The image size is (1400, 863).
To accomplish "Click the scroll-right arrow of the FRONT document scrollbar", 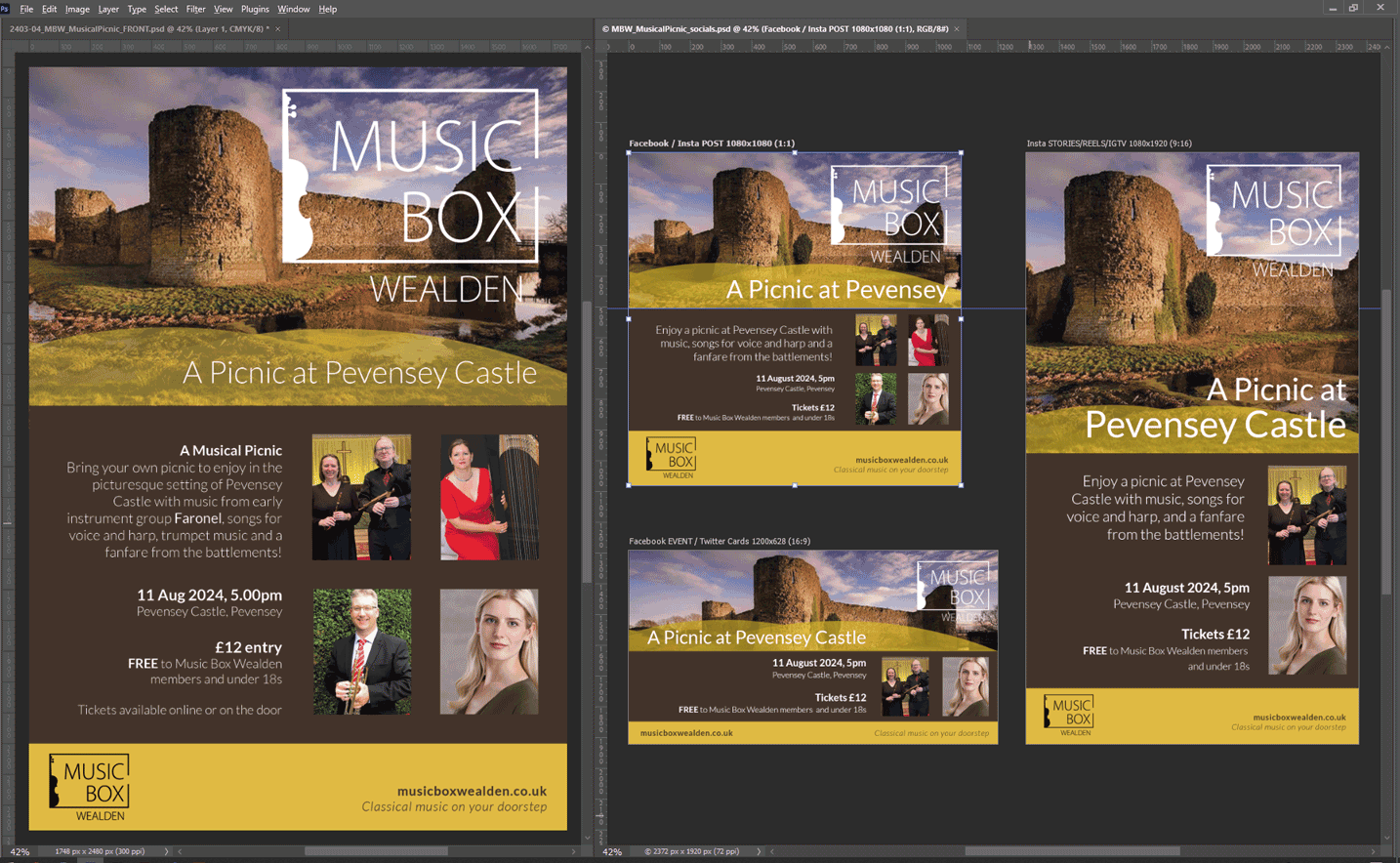I will [x=573, y=852].
